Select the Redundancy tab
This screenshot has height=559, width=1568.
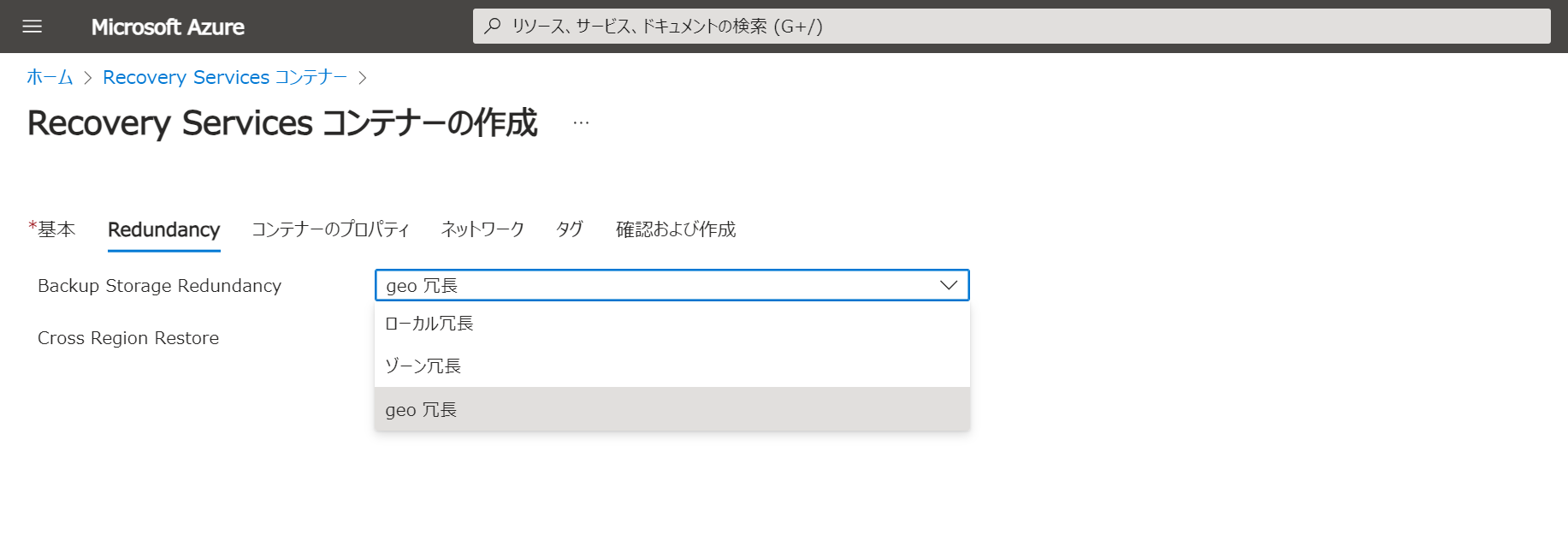pos(164,229)
